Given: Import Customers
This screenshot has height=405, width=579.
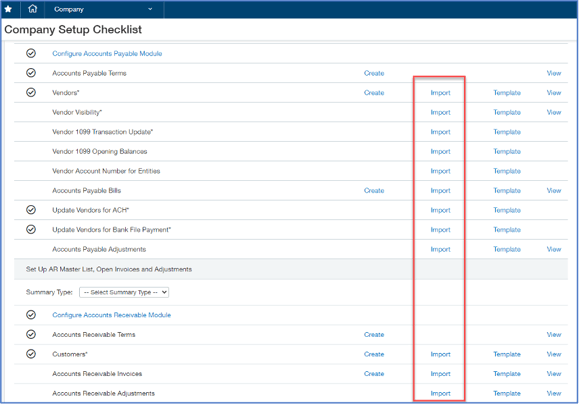Looking at the screenshot, I should tap(441, 354).
